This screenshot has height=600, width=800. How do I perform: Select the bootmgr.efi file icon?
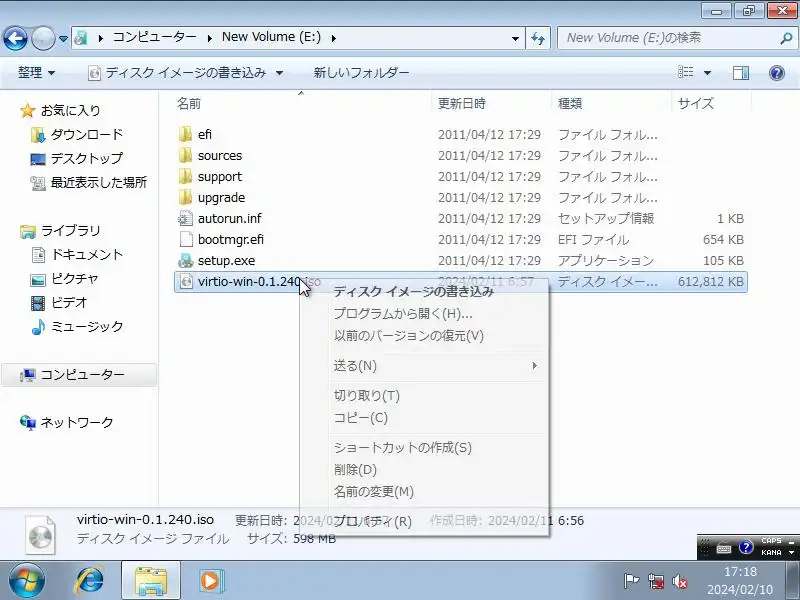click(x=186, y=239)
